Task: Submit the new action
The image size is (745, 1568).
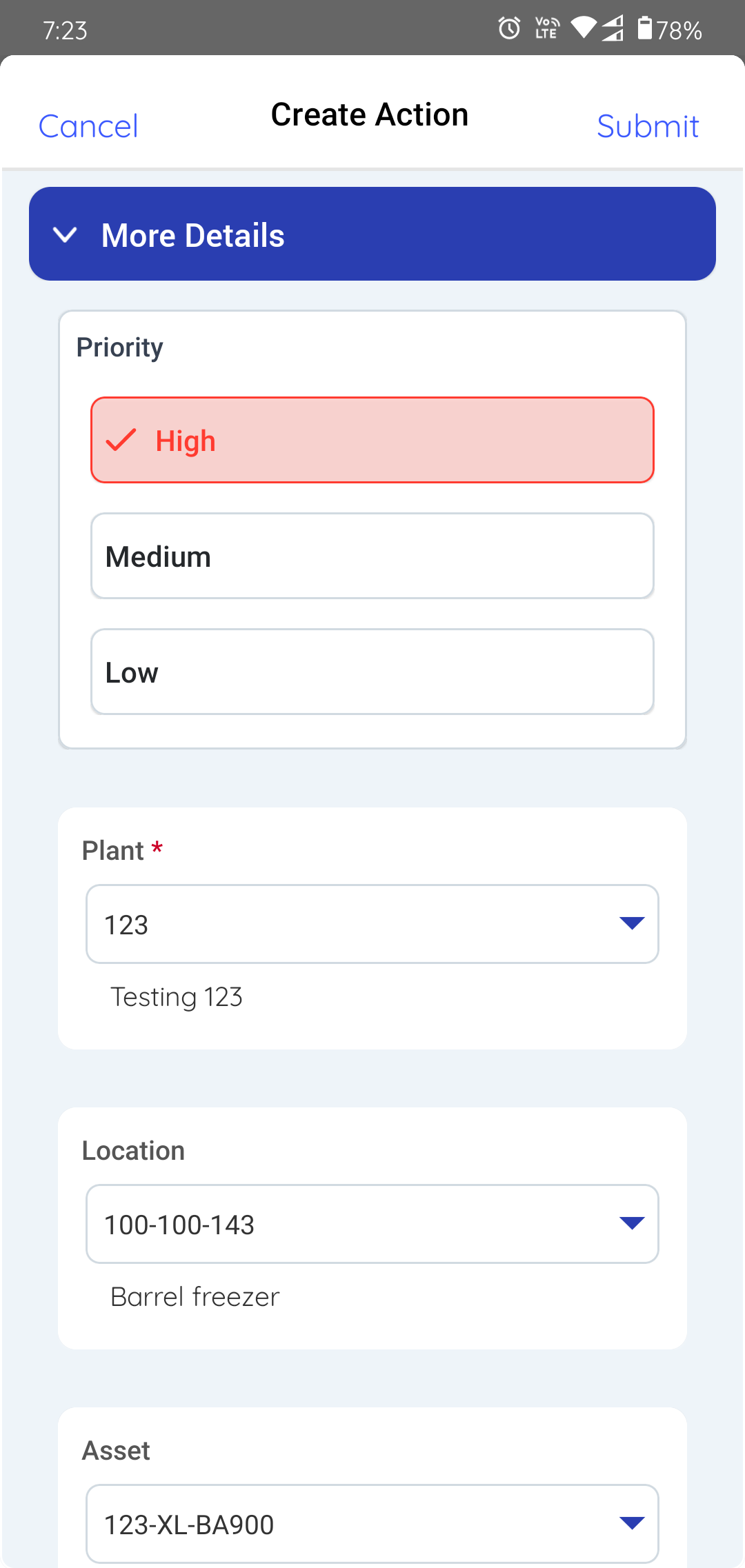Action: pos(647,126)
